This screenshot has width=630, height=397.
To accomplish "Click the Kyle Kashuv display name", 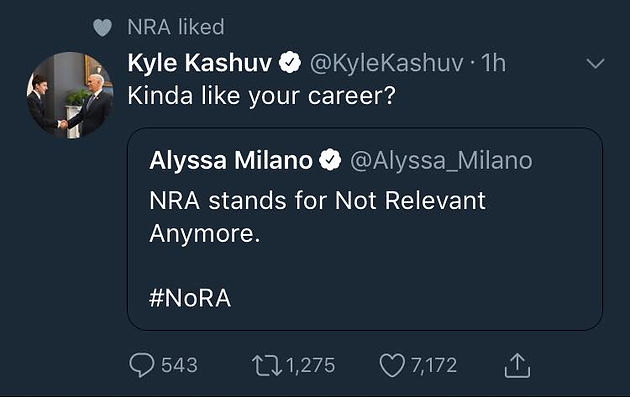I will click(200, 63).
